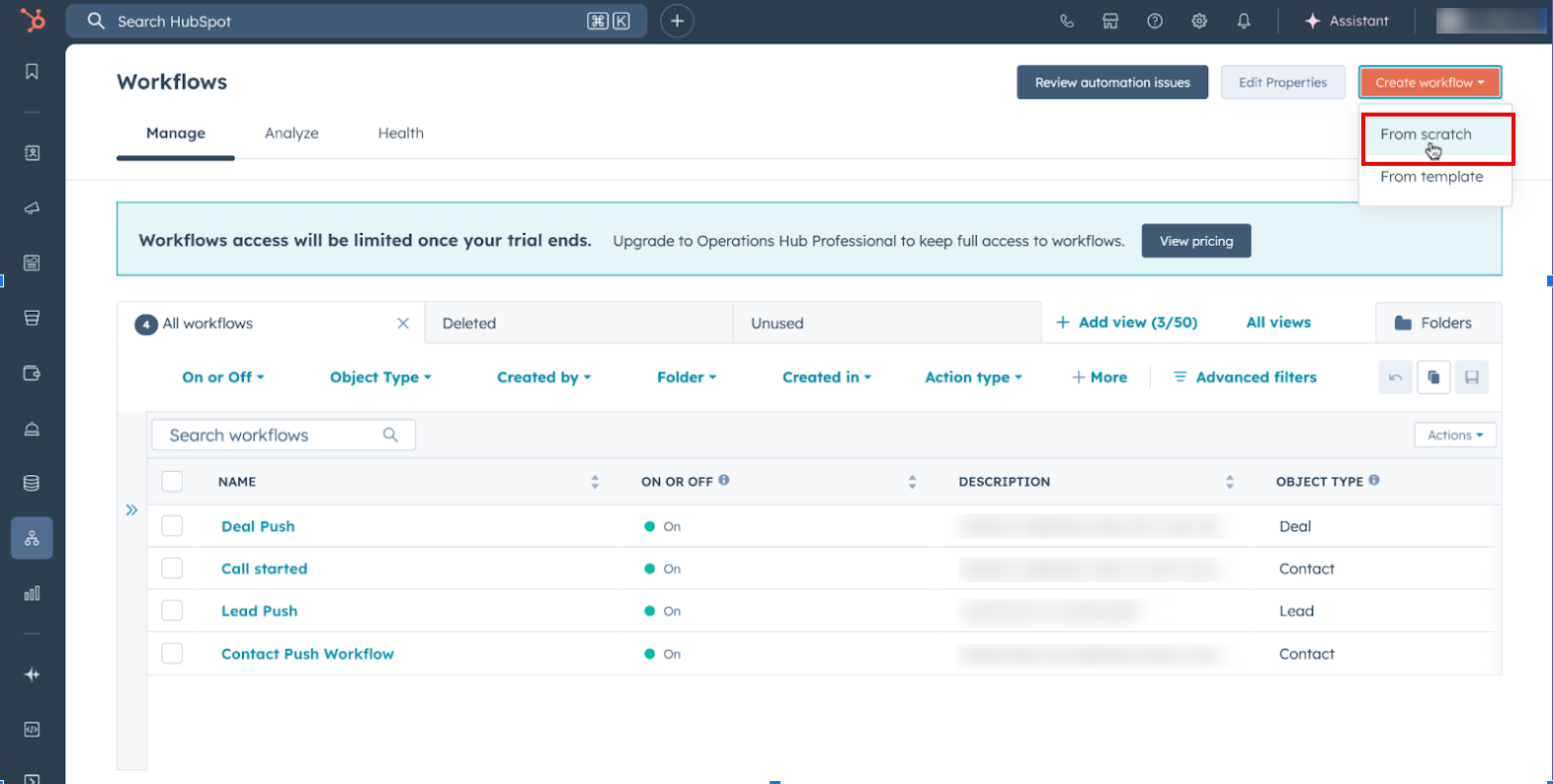Open the Folder filter dropdown

[687, 377]
